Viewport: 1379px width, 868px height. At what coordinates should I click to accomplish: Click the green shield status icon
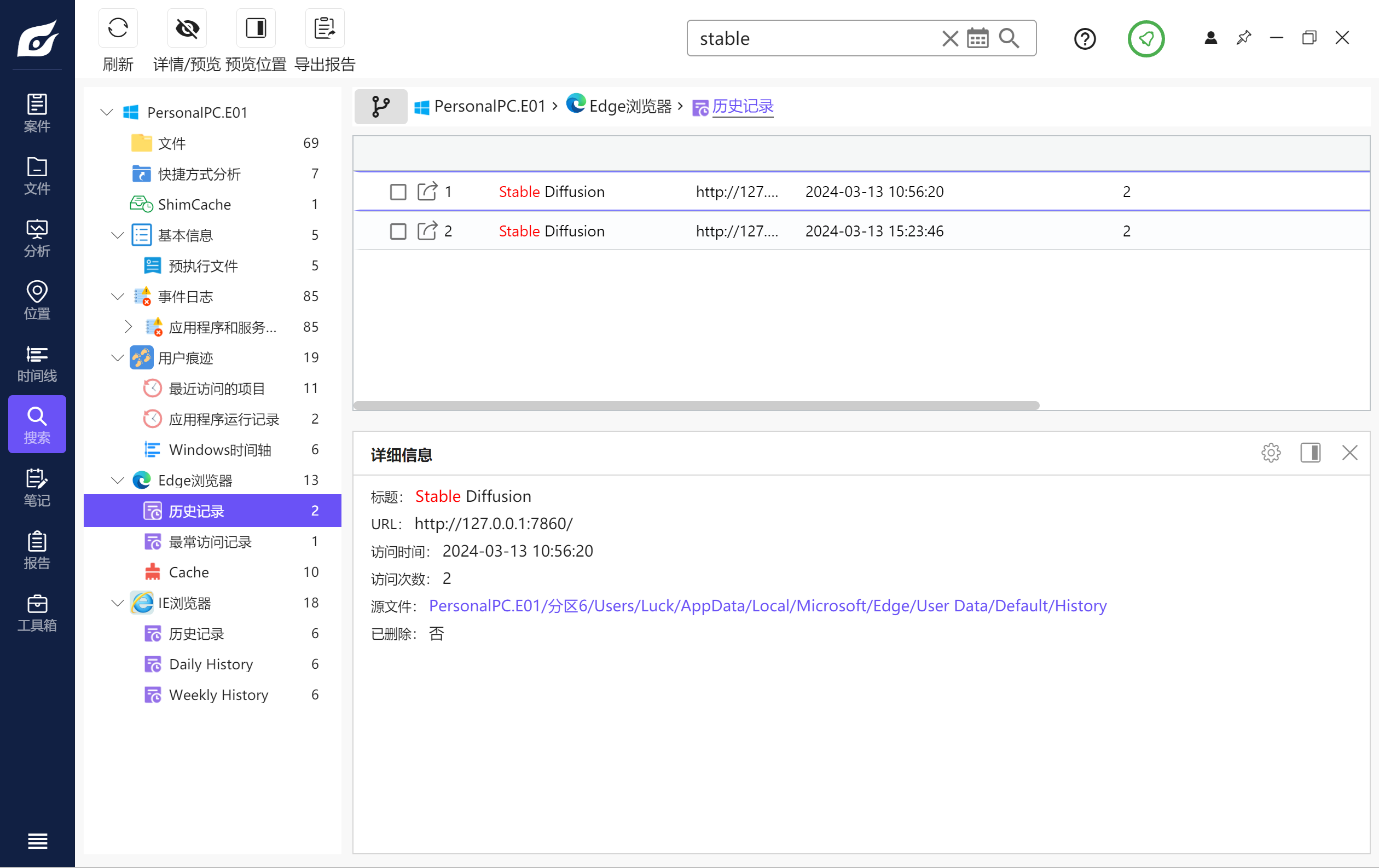tap(1146, 39)
